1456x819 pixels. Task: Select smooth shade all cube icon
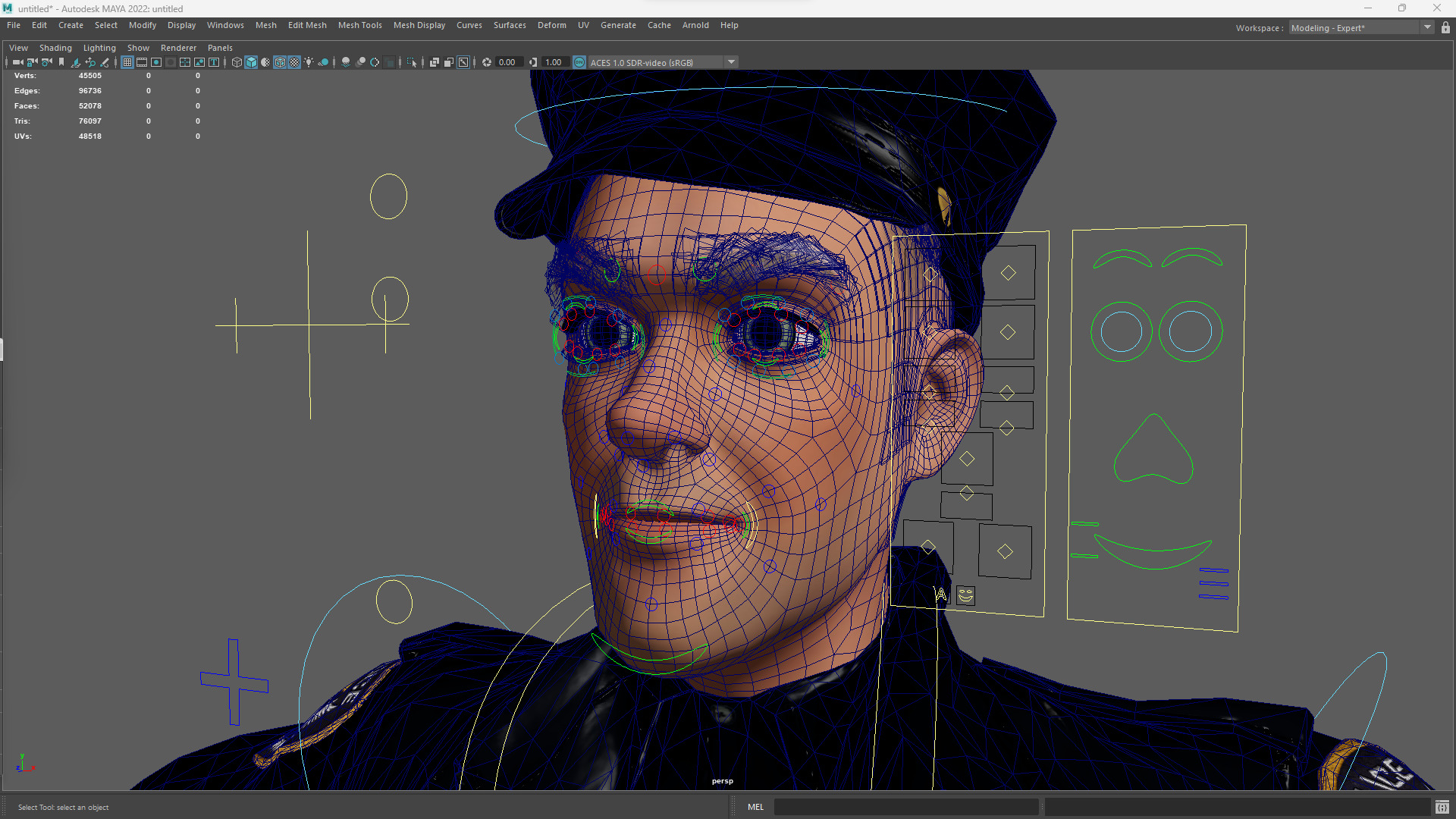(x=251, y=62)
